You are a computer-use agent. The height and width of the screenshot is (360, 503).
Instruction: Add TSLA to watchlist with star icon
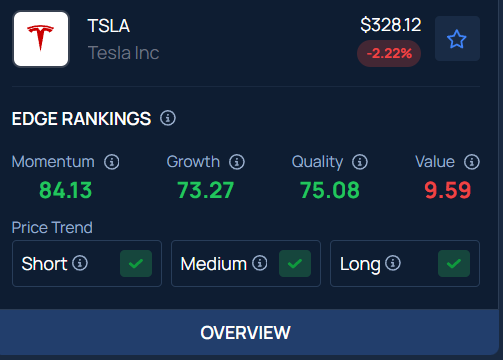pyautogui.click(x=457, y=39)
